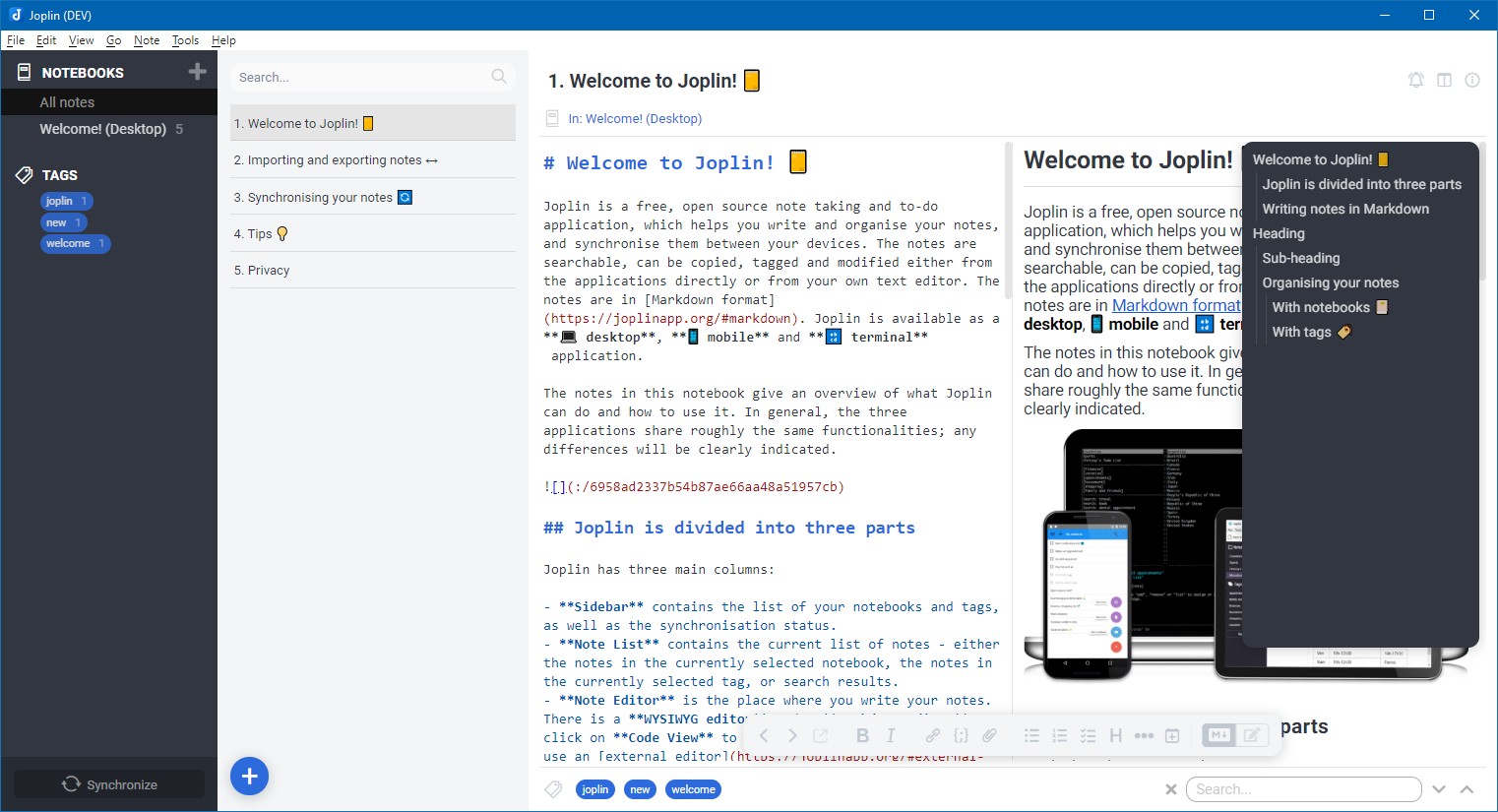Open note 5. Privacy

[373, 270]
